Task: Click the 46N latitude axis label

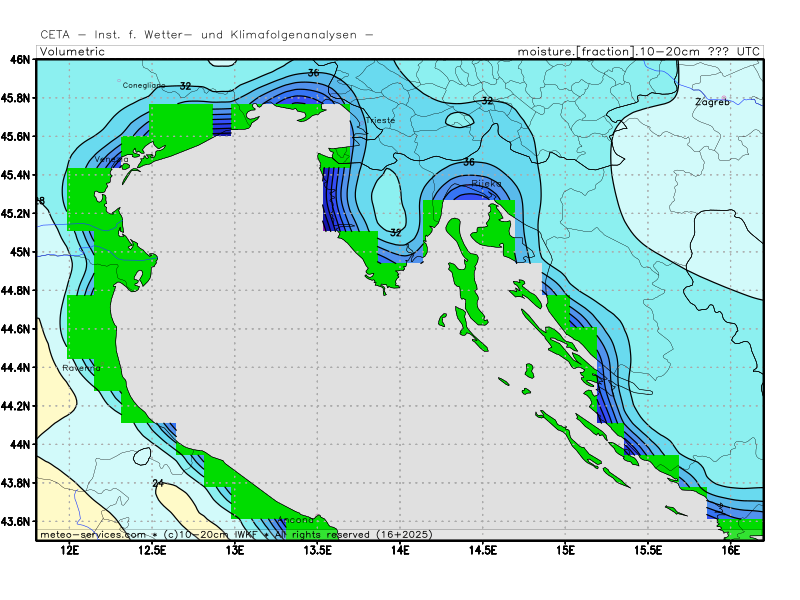Action: coord(20,59)
